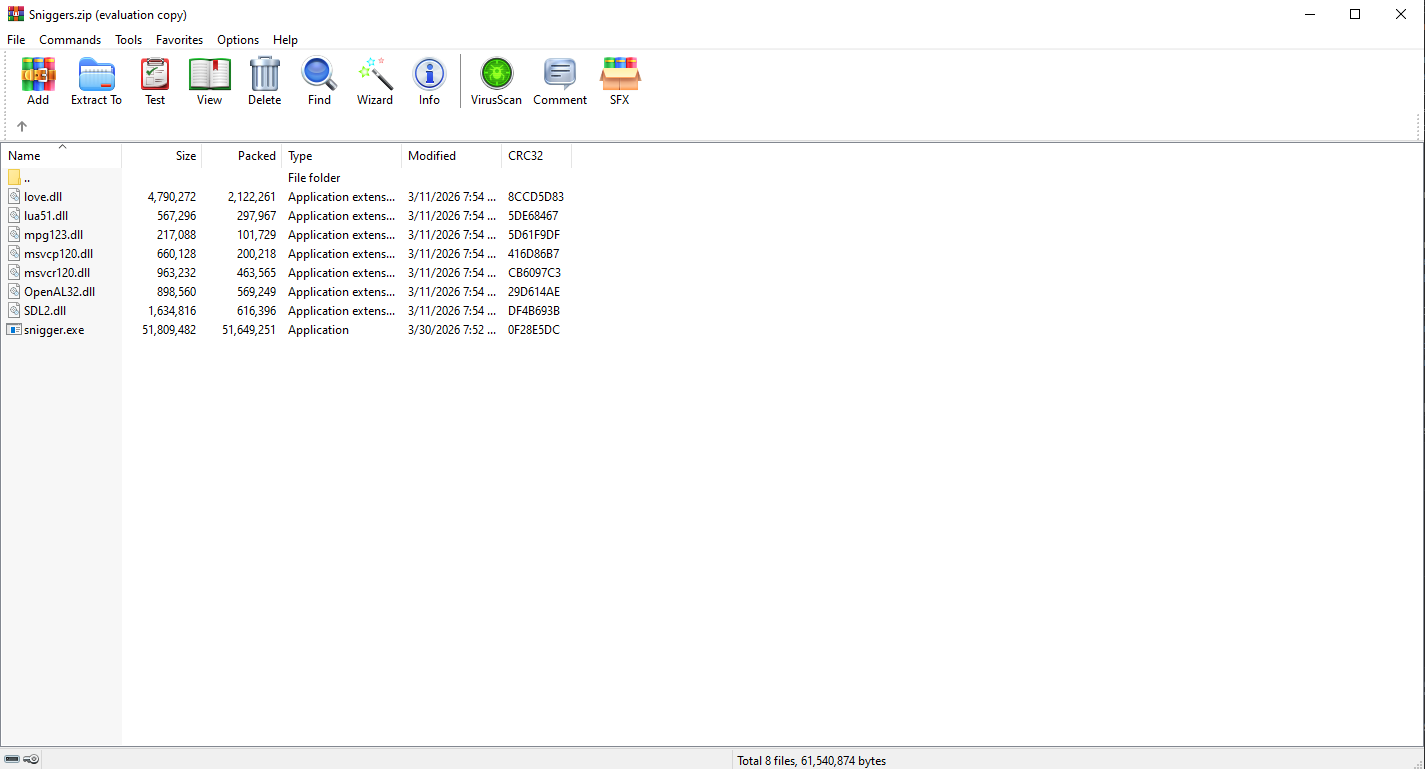
Task: Click the drive icon in status bar
Action: pyautogui.click(x=11, y=760)
